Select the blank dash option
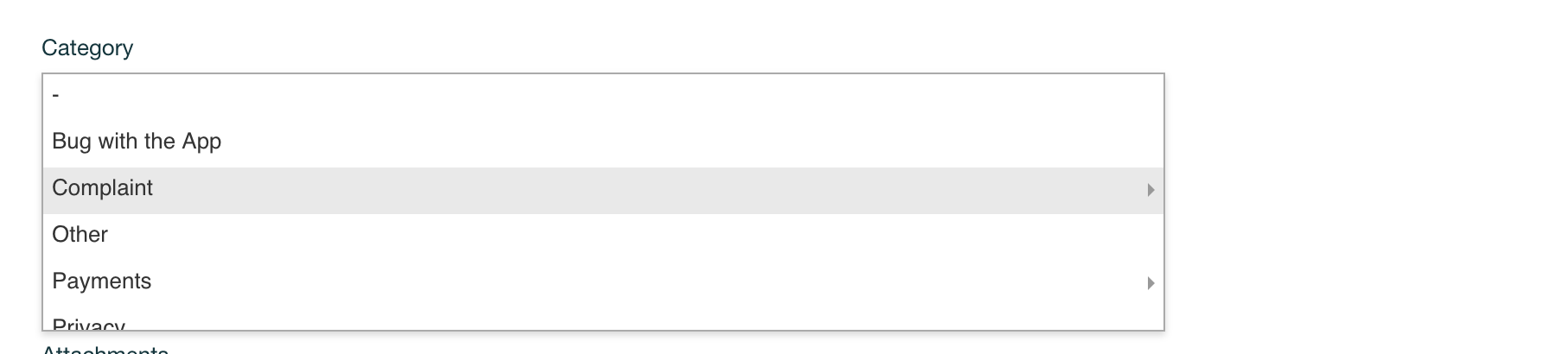1568x354 pixels. click(x=56, y=95)
